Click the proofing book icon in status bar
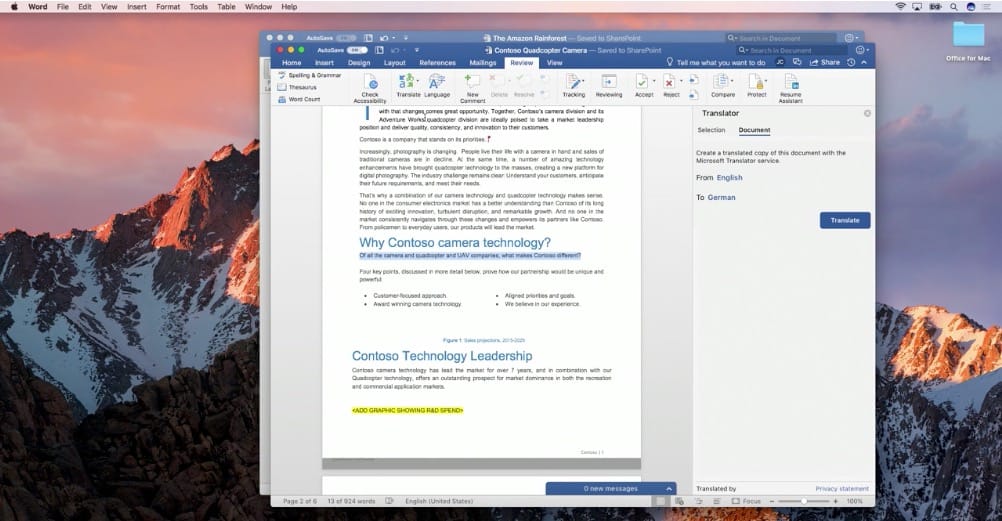This screenshot has width=1002, height=521. click(x=389, y=501)
